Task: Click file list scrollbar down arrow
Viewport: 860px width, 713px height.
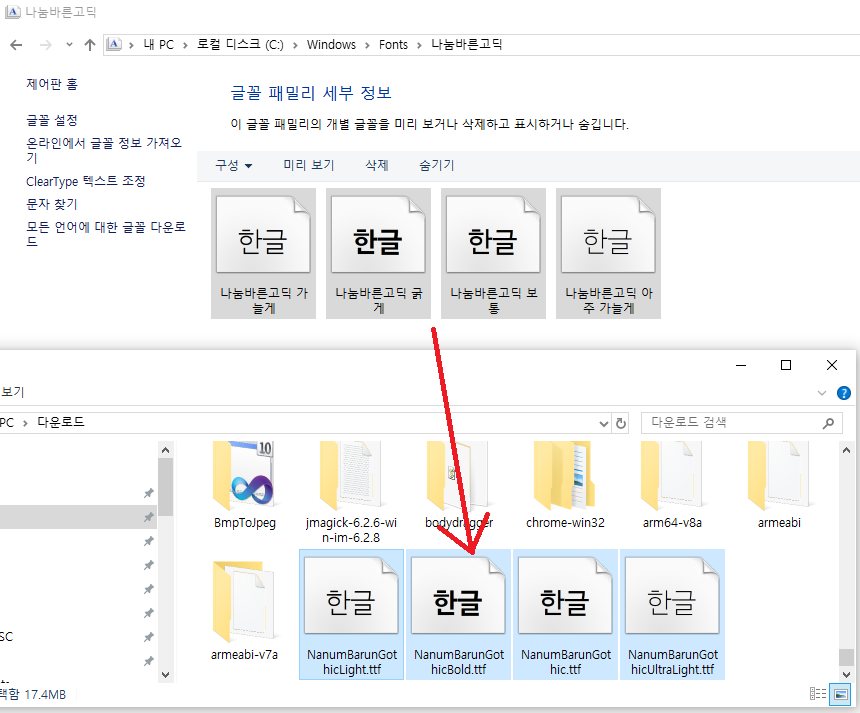Action: (x=846, y=675)
